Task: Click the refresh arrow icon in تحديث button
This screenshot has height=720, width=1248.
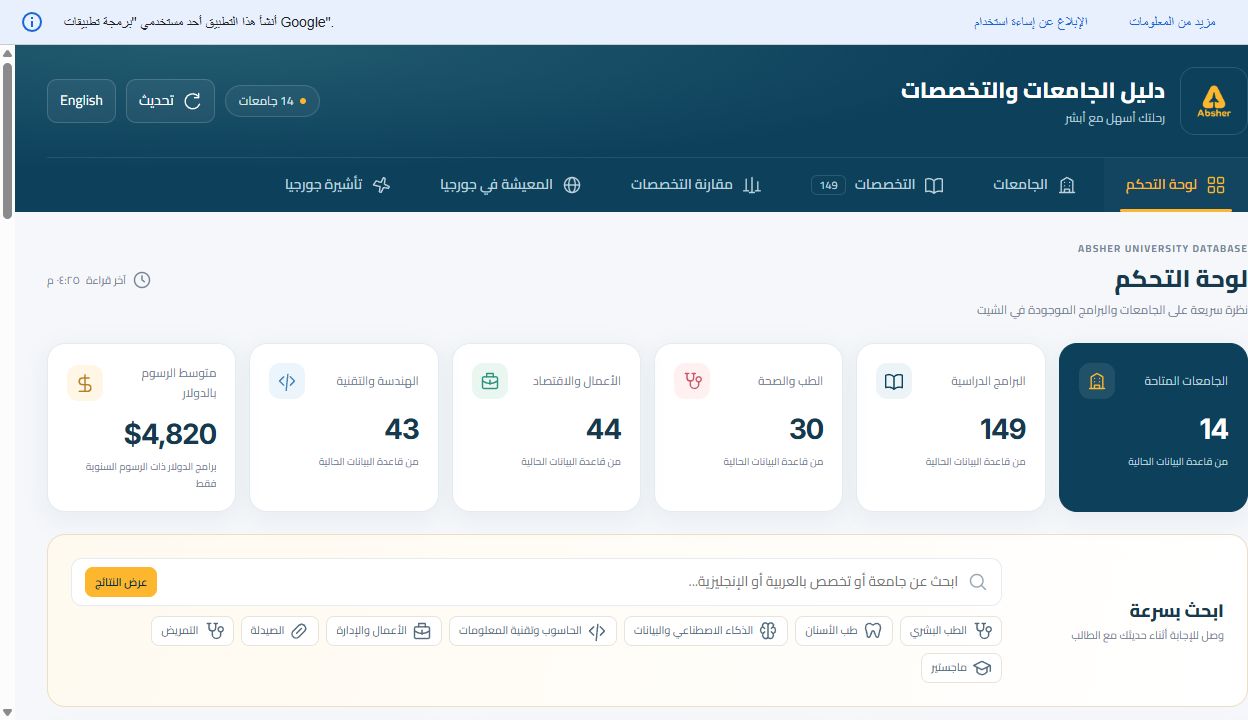Action: [x=193, y=101]
